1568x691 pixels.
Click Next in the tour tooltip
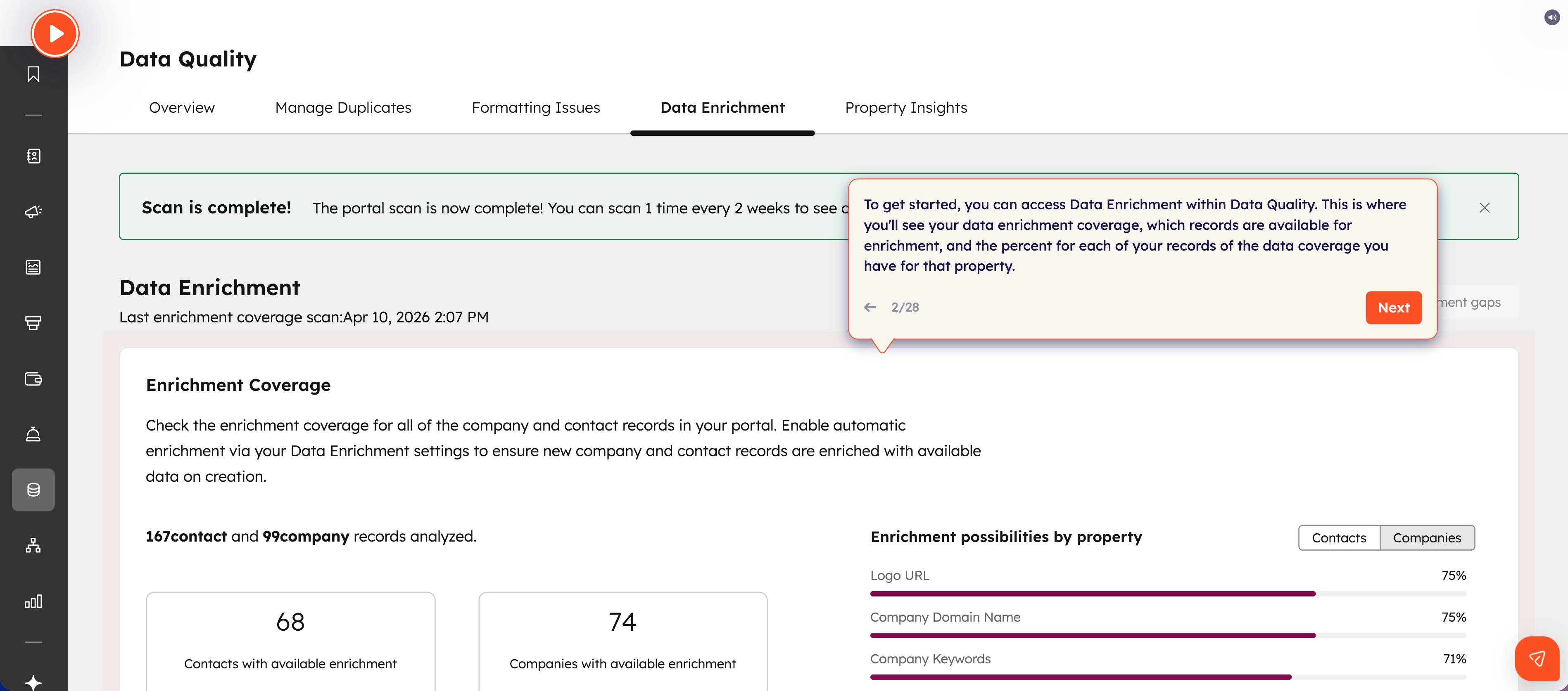pos(1393,308)
